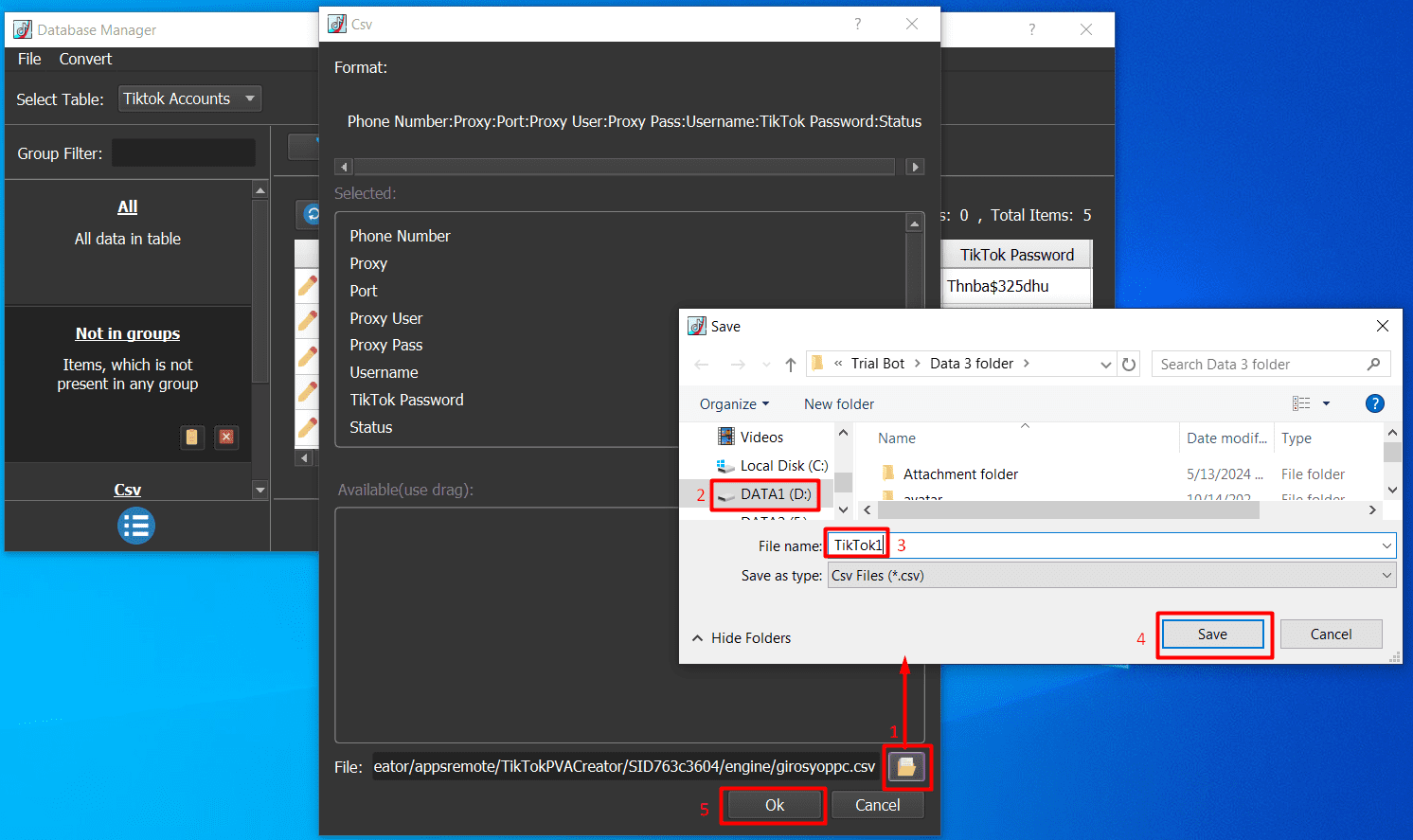Click file list horizontal scroll right arrow

(1372, 509)
